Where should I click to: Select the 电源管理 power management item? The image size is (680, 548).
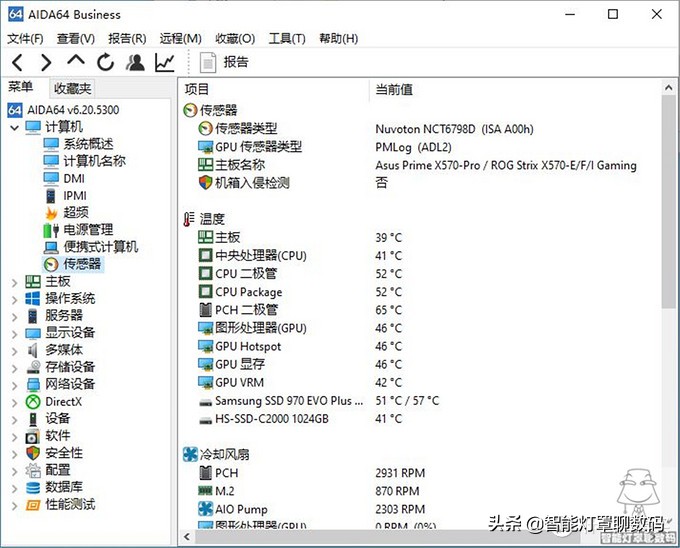[x=88, y=230]
